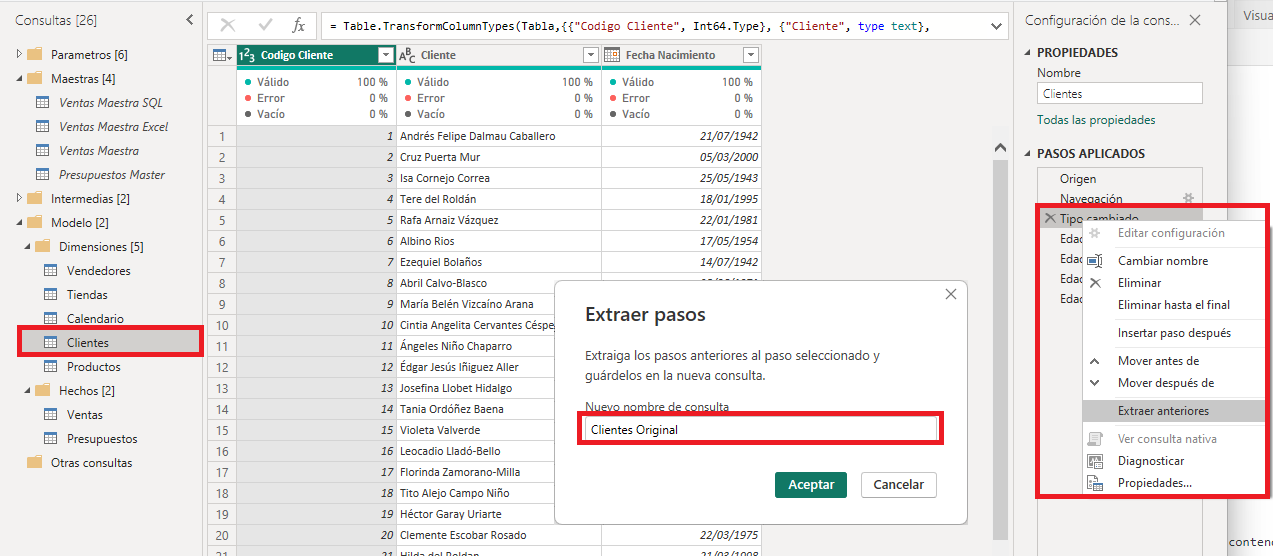This screenshot has width=1273, height=556.
Task: Select row number 5 header
Action: coord(222,220)
